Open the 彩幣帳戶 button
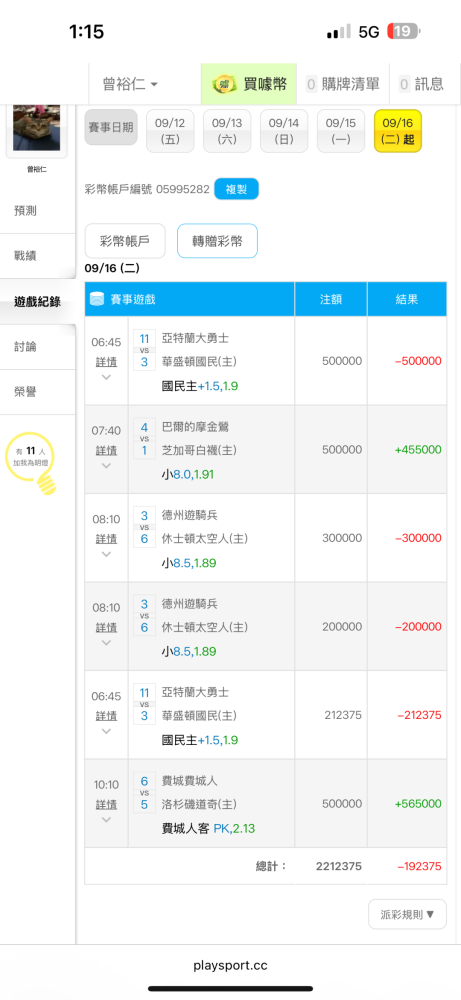The height and width of the screenshot is (1000, 461). pyautogui.click(x=125, y=240)
